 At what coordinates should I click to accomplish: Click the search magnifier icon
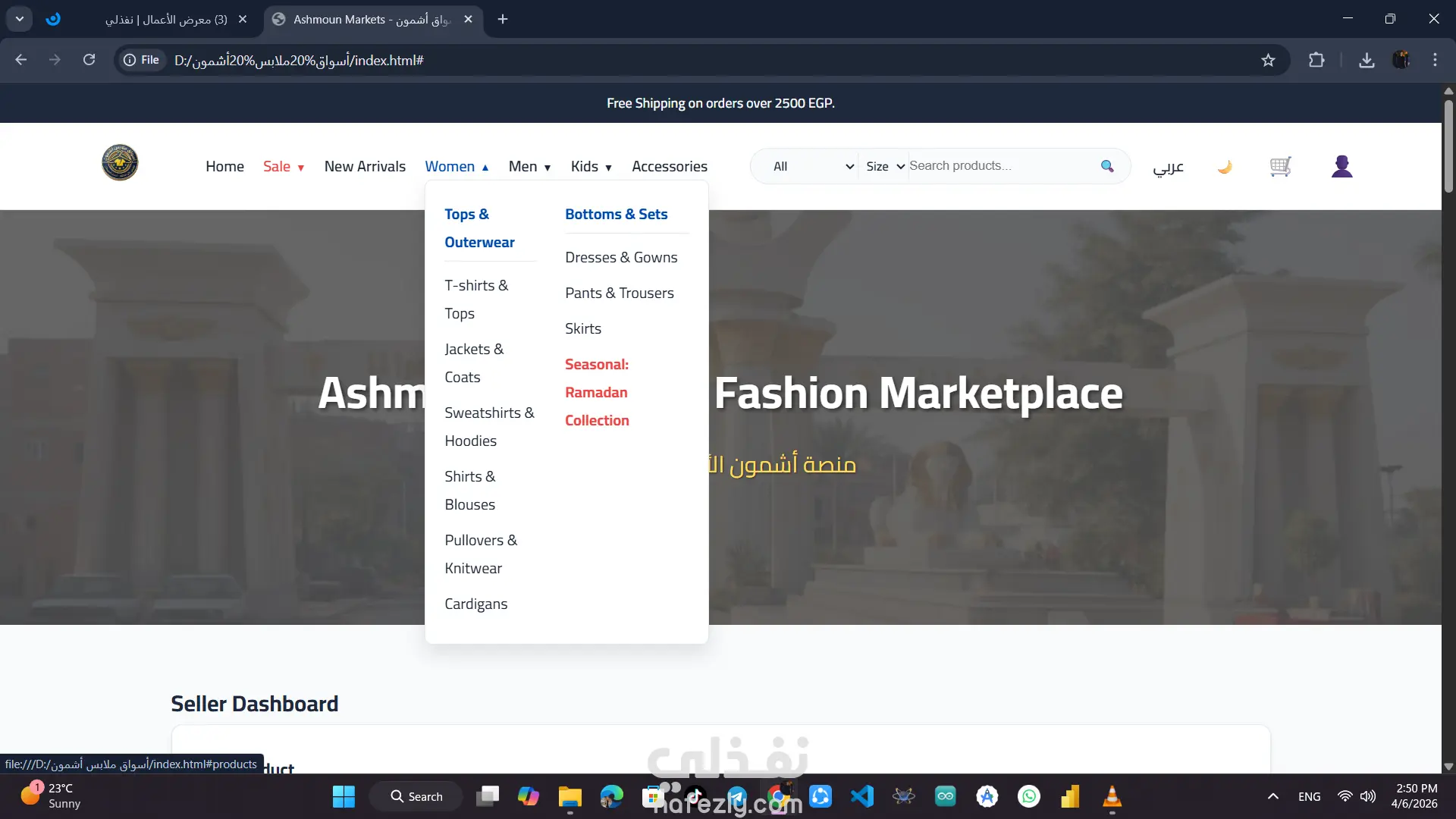click(1107, 166)
